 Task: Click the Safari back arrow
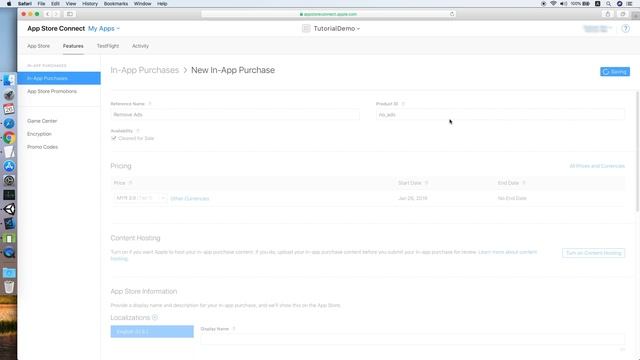tap(47, 14)
